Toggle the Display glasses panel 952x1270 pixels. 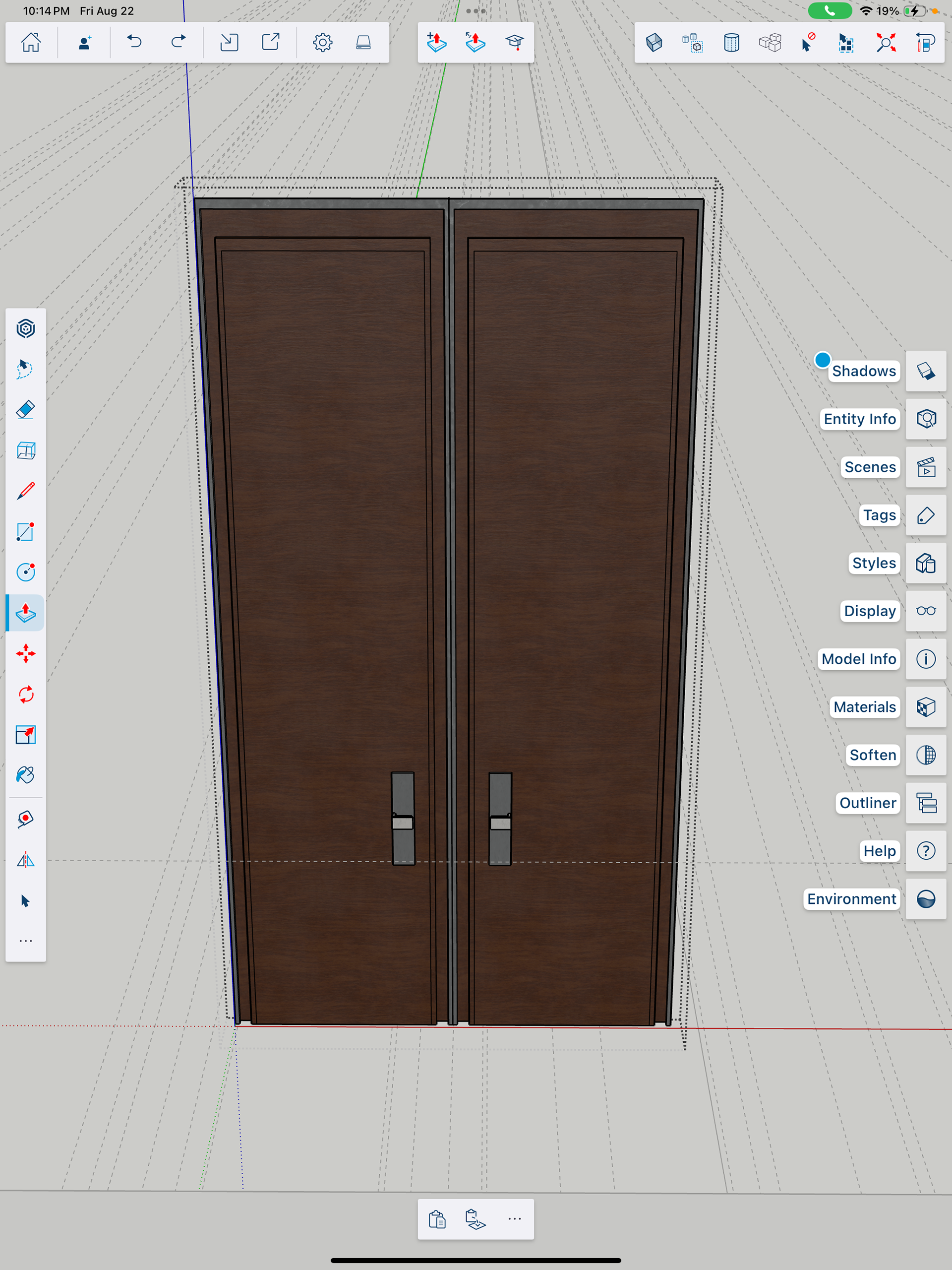click(926, 611)
